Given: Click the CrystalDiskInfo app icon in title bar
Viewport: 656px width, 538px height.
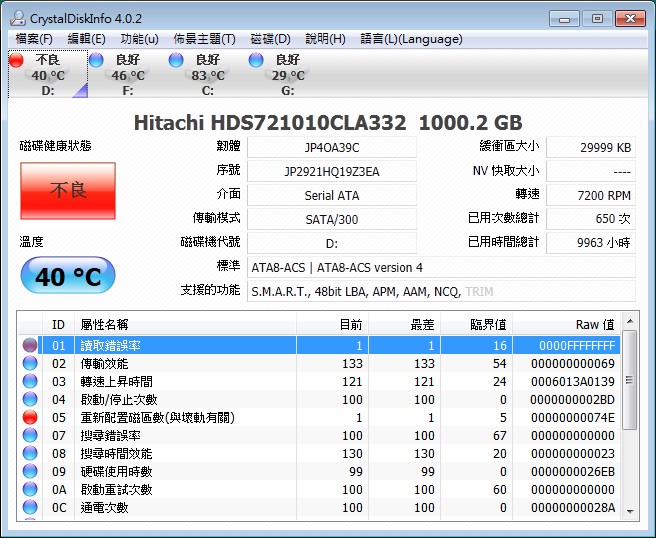Looking at the screenshot, I should coord(17,18).
